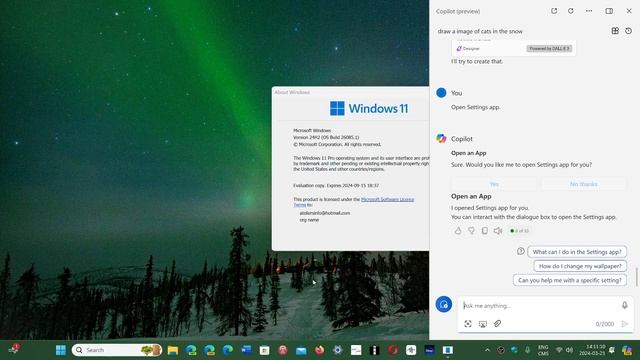Launch Firefox from the taskbar
Viewport: 640px width, 360px height.
coord(320,350)
